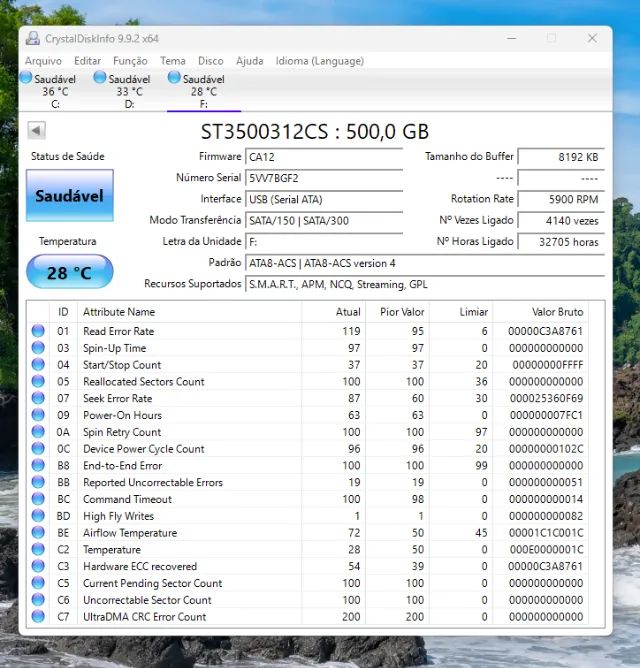Click the drive letter field F:

click(x=324, y=242)
